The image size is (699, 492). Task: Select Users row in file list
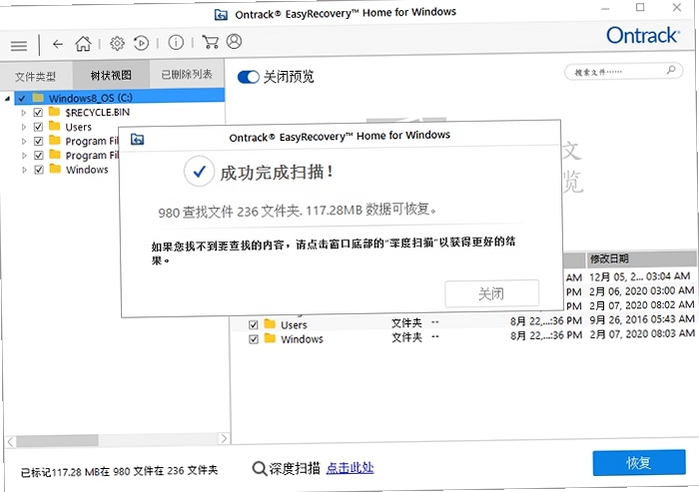point(464,322)
